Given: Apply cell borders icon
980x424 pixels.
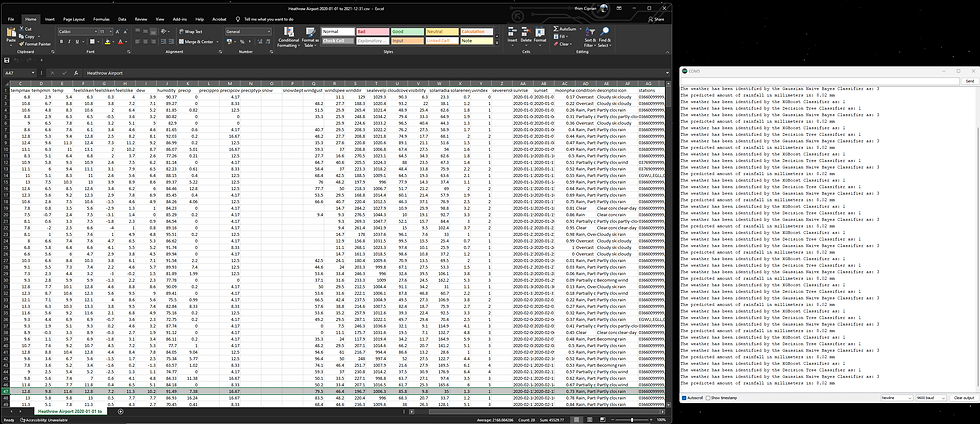Looking at the screenshot, I should coord(92,41).
